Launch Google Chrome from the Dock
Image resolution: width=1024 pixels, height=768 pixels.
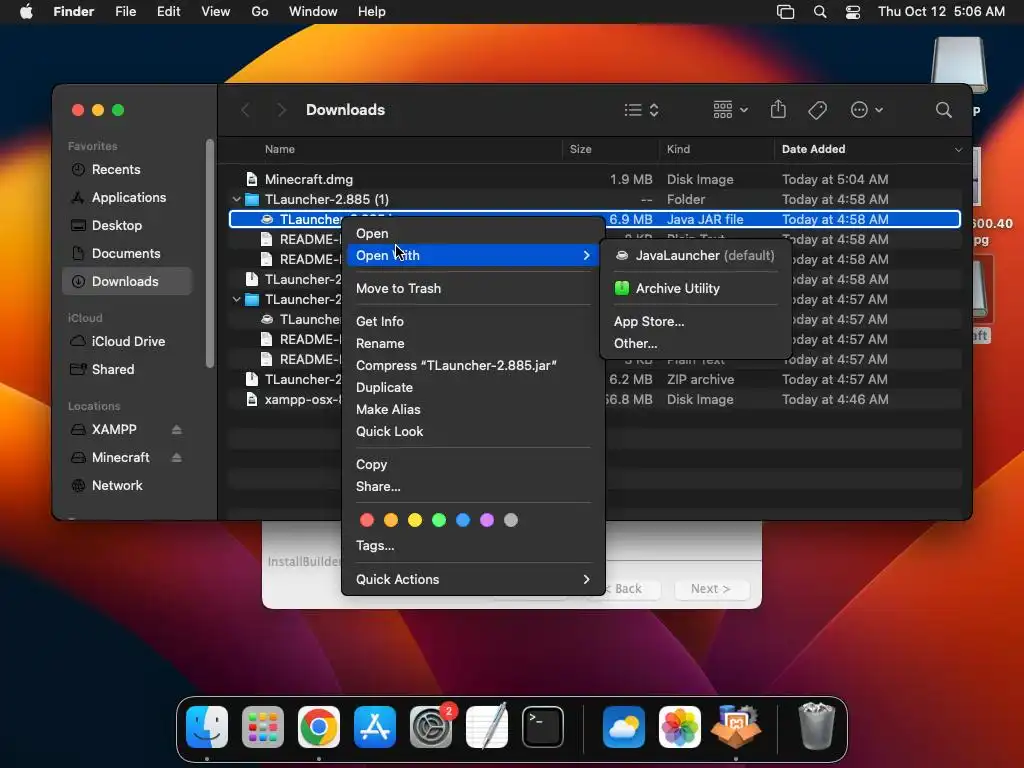319,727
